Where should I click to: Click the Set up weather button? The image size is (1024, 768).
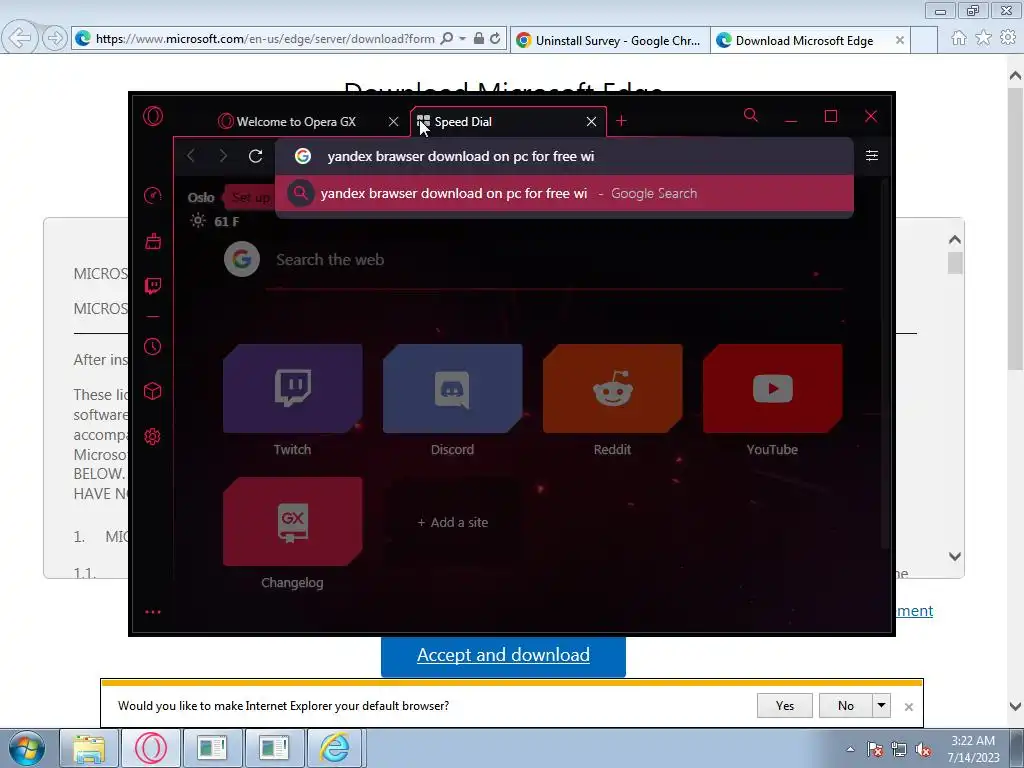pyautogui.click(x=251, y=197)
